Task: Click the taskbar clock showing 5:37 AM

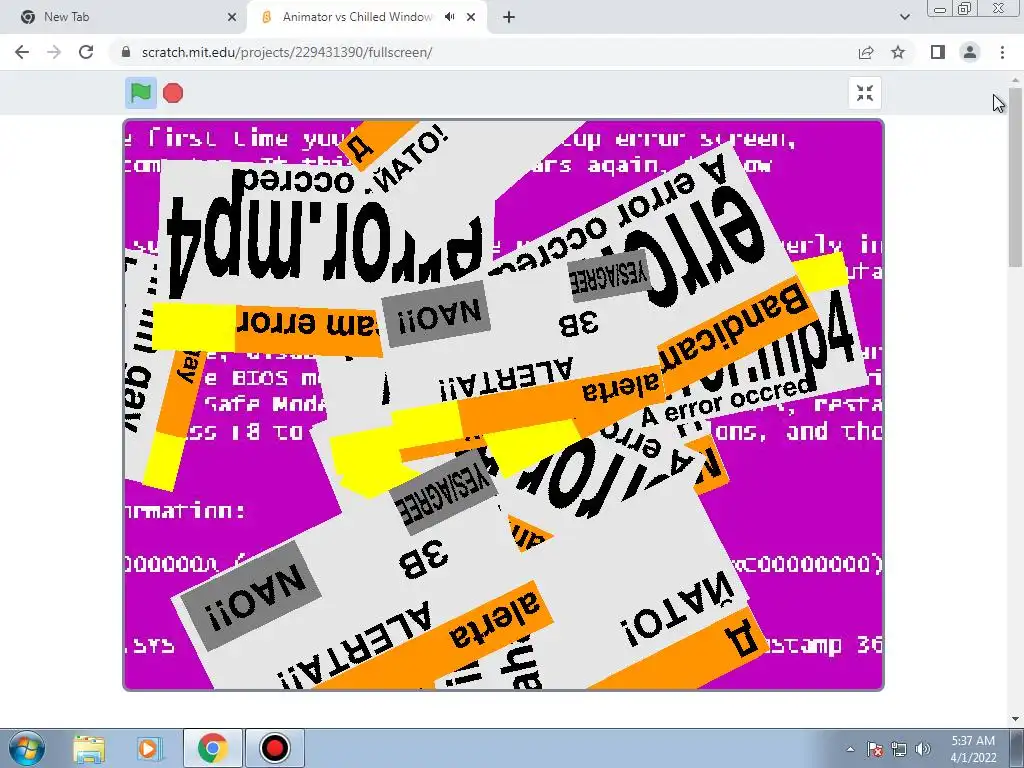Action: [x=973, y=749]
